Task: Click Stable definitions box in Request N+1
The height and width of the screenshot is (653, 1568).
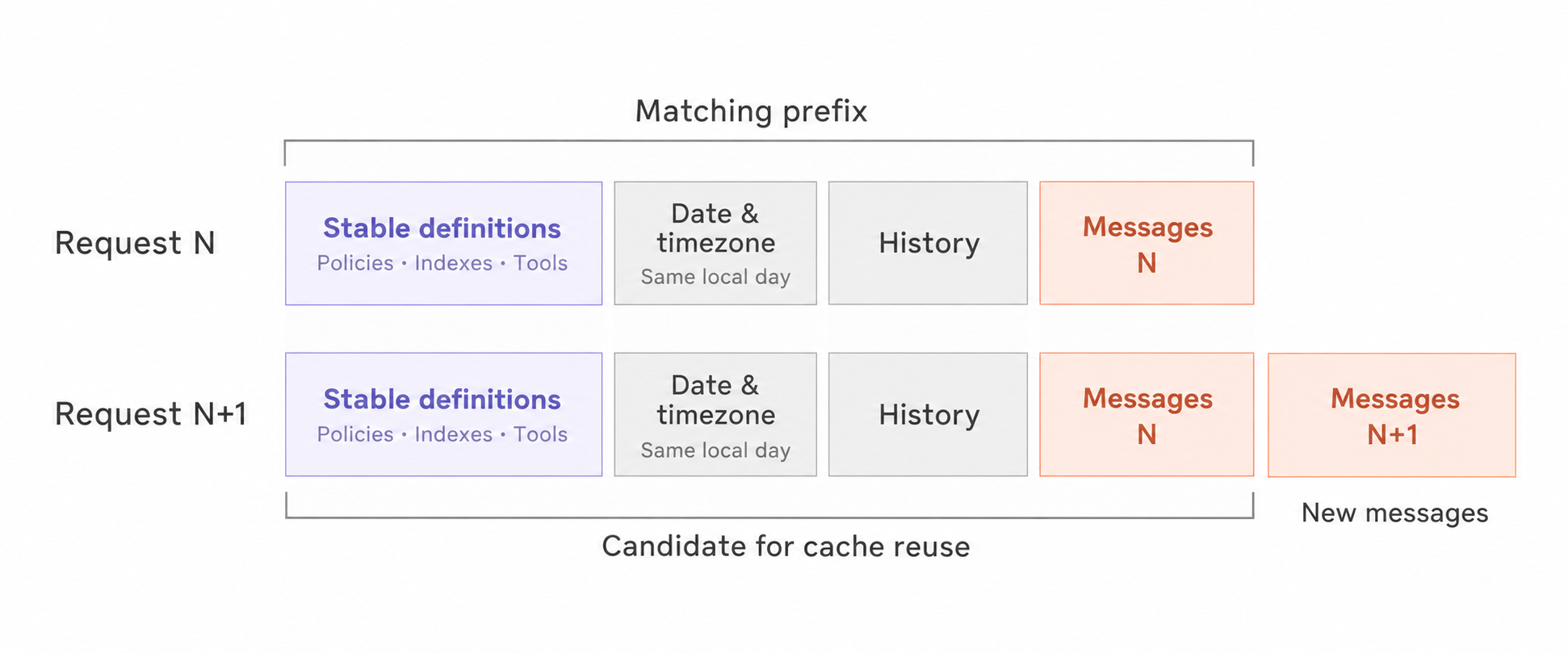Action: pyautogui.click(x=443, y=414)
